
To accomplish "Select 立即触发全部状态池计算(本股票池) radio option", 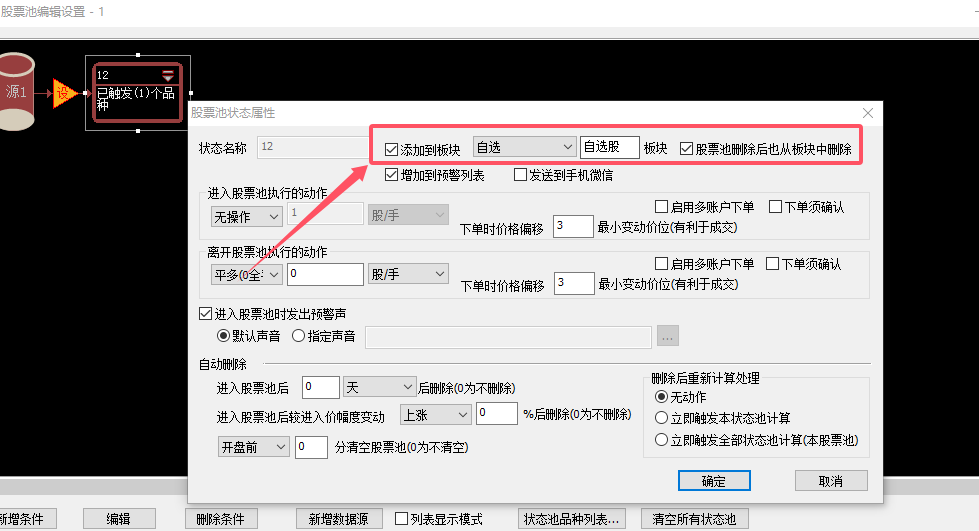I will click(661, 440).
